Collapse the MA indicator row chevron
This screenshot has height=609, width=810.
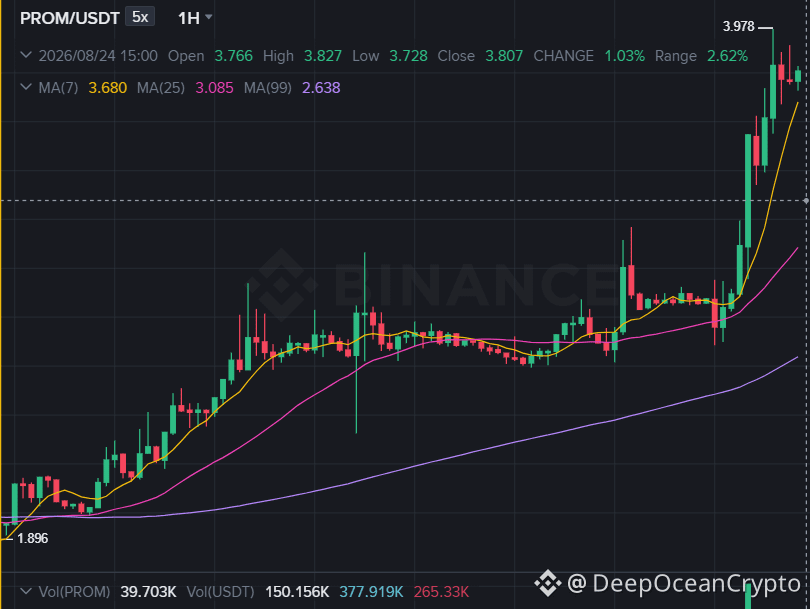point(26,87)
